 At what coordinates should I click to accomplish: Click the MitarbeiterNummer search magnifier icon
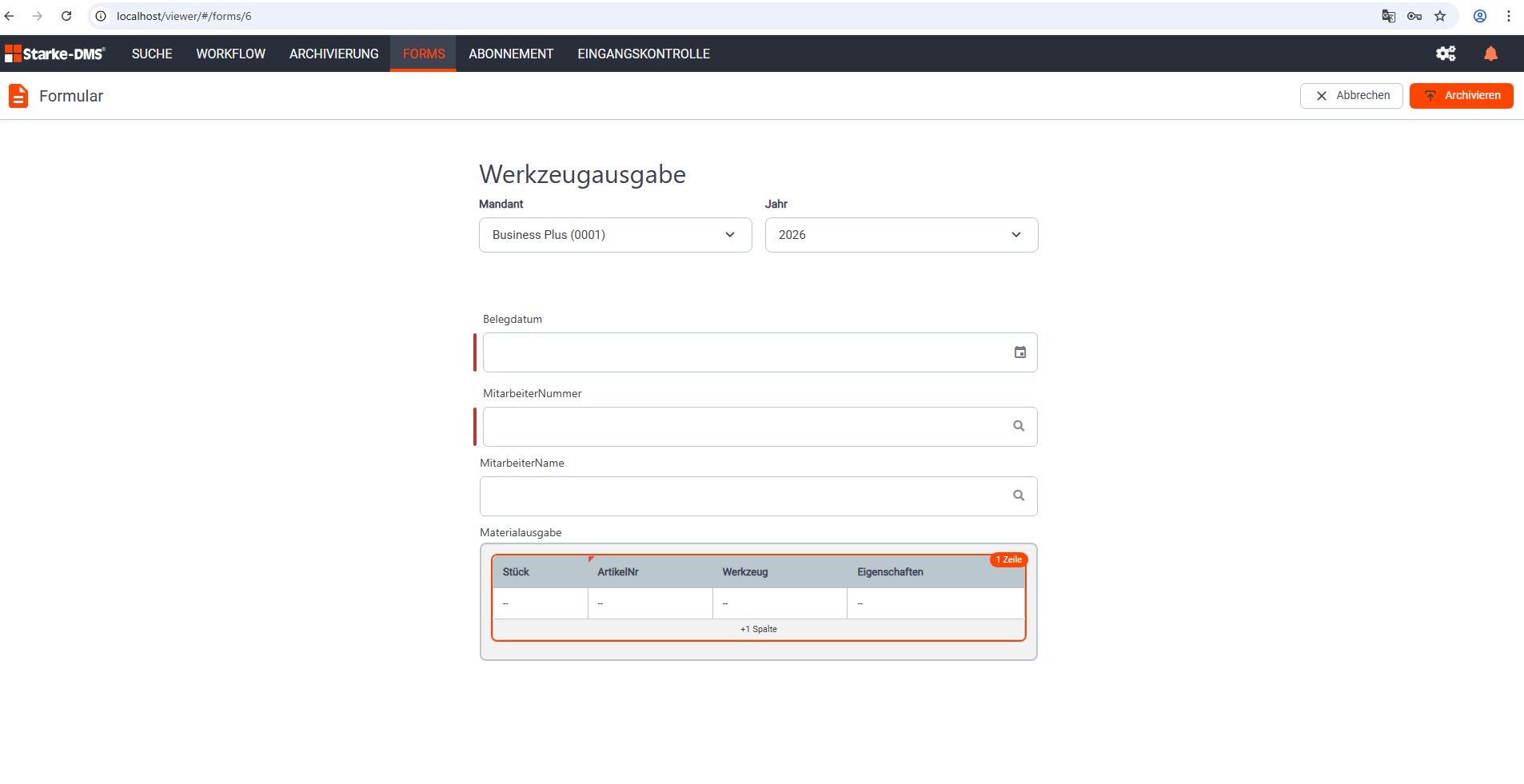pos(1019,426)
